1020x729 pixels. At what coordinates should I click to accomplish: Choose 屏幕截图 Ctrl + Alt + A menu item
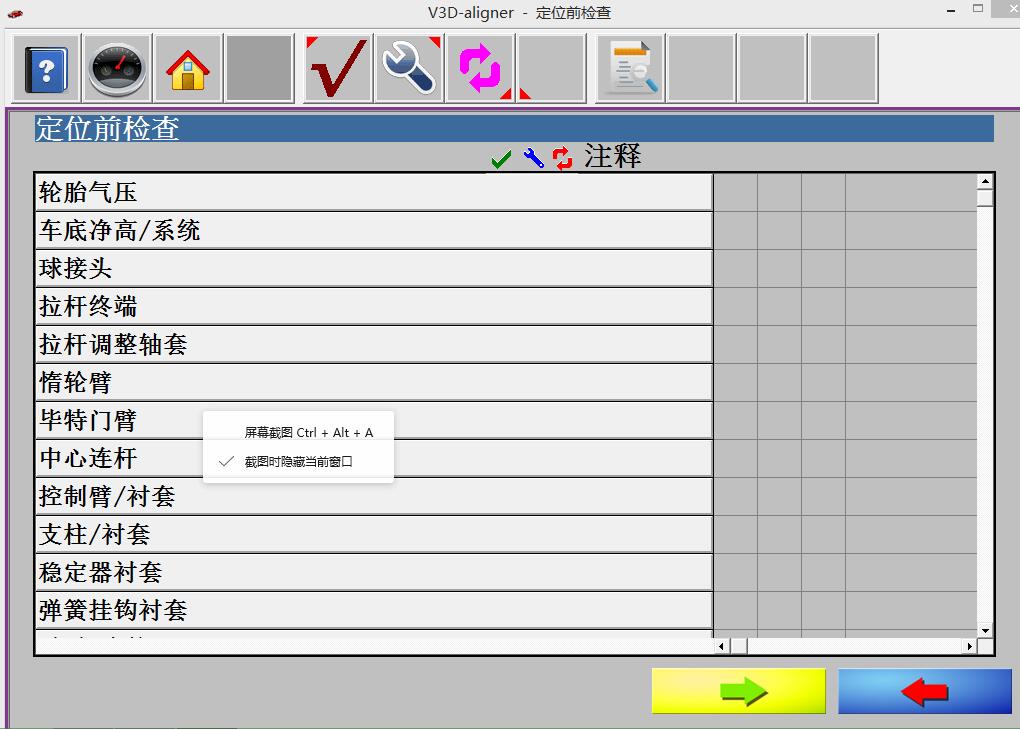click(x=308, y=433)
